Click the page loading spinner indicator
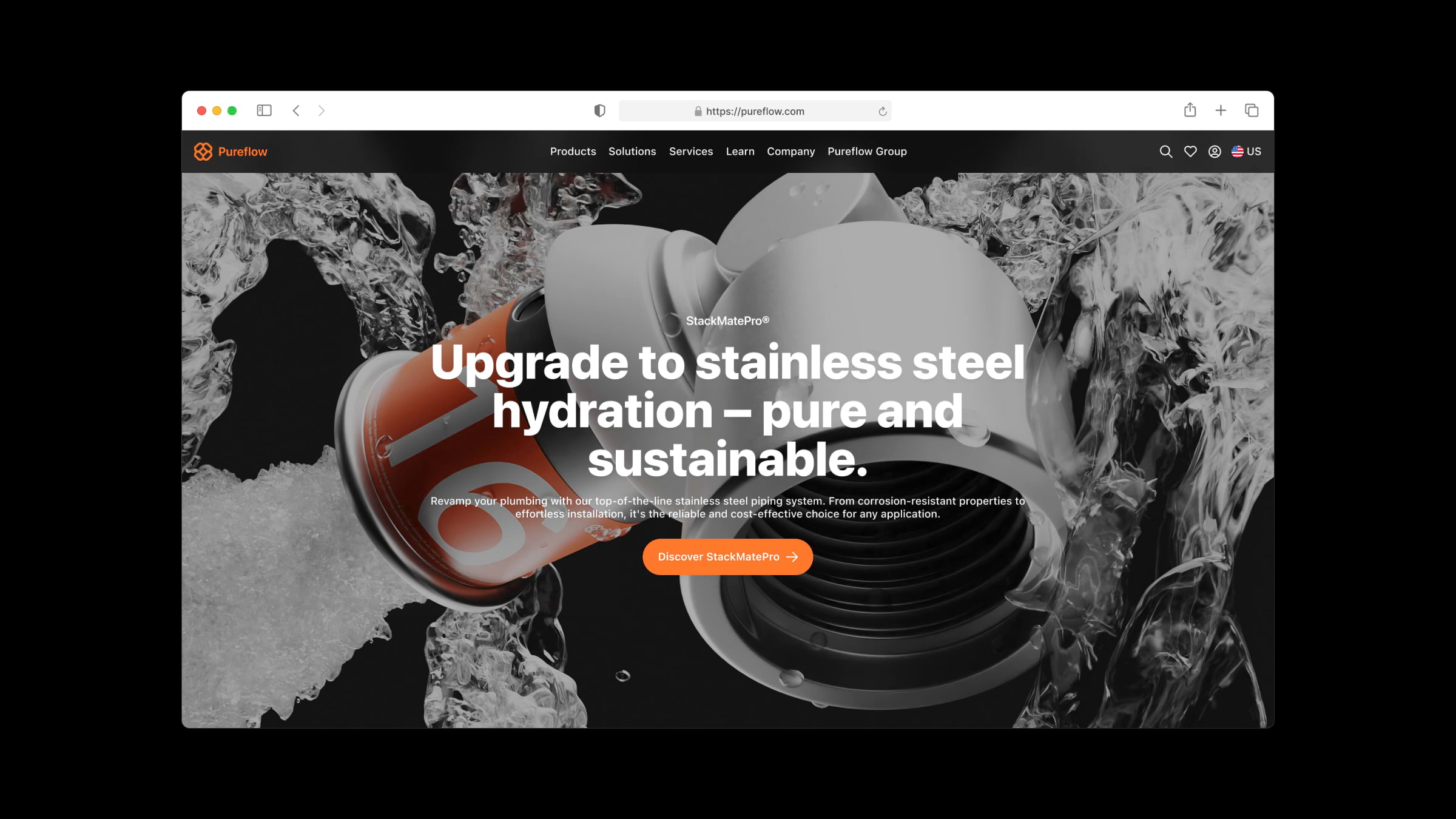The height and width of the screenshot is (819, 1456). coord(883,110)
